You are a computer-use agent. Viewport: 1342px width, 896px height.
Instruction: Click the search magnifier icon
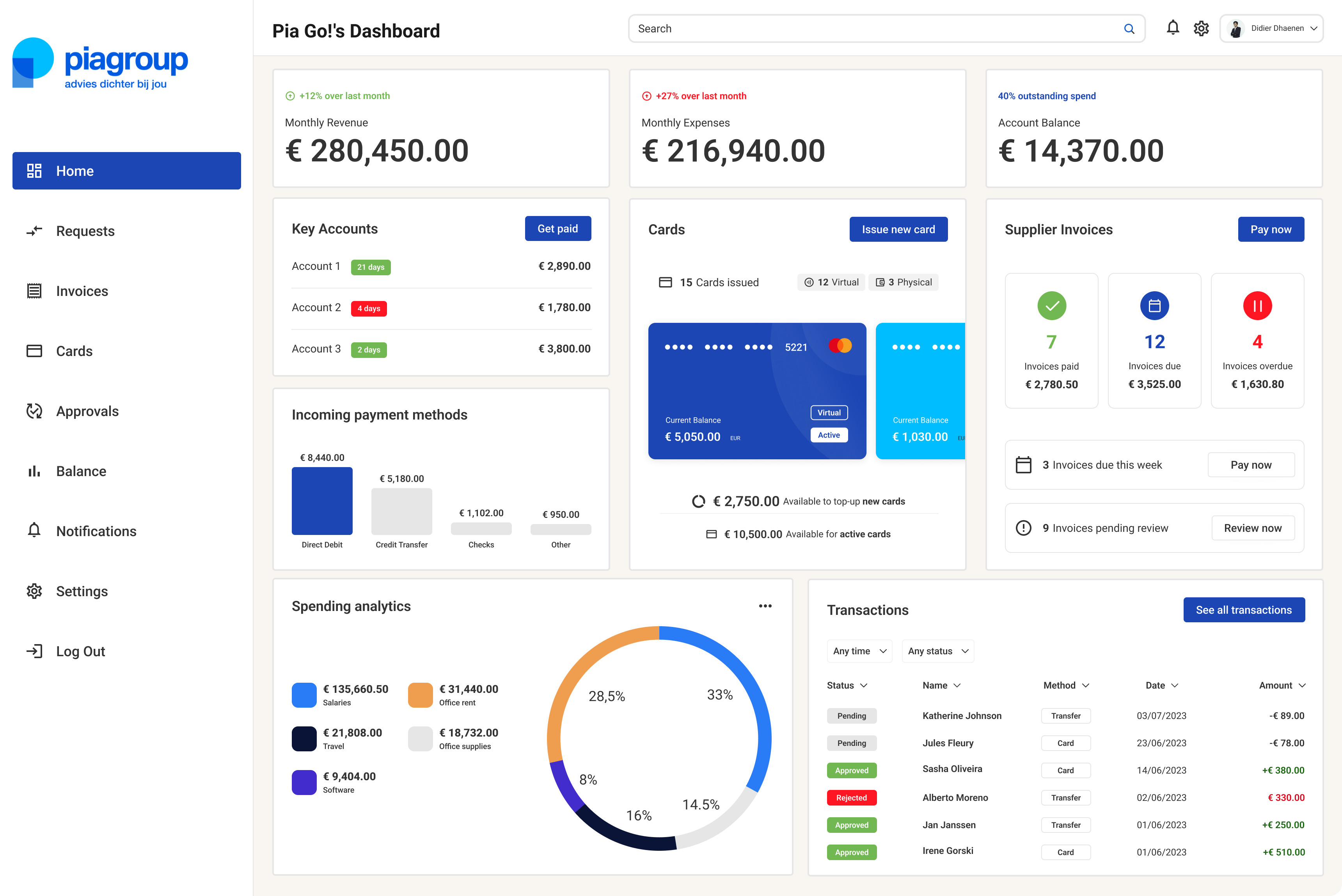1129,28
